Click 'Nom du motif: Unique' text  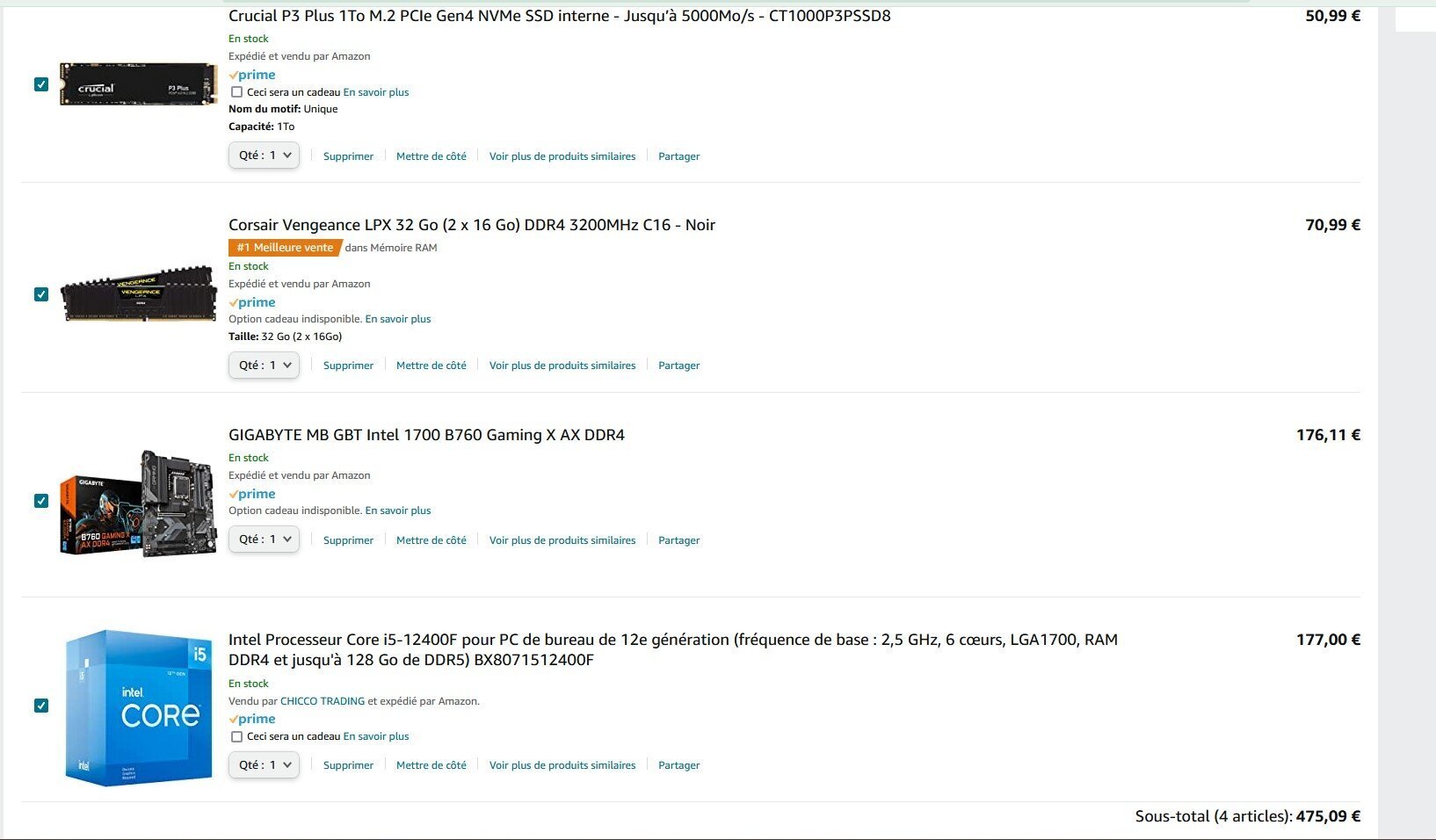click(x=283, y=109)
